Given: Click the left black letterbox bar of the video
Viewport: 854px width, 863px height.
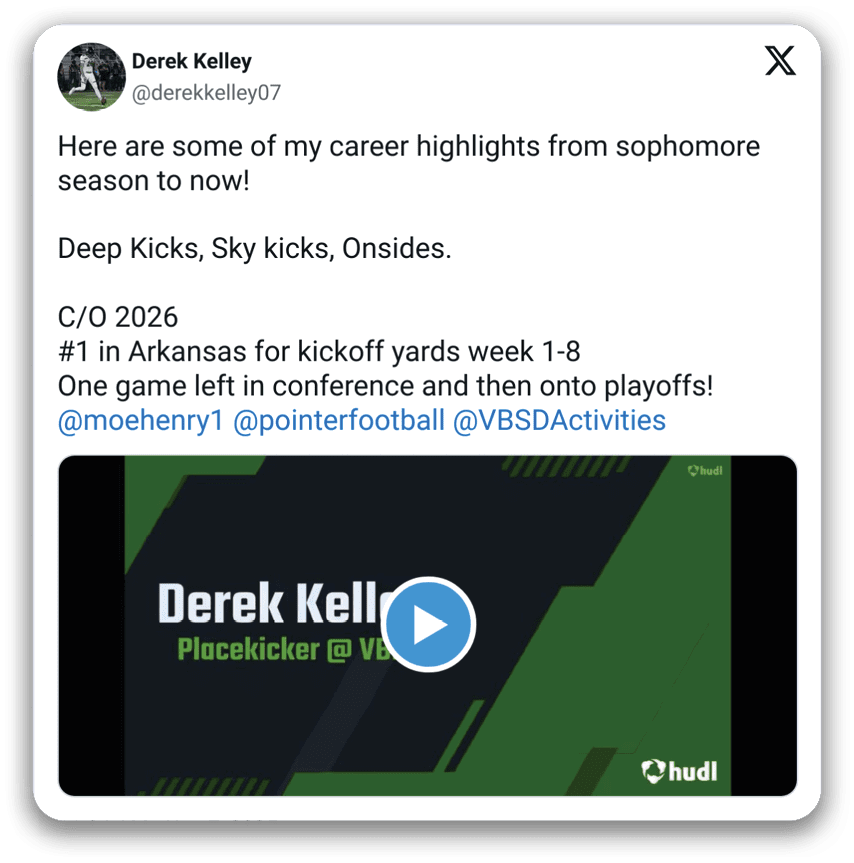Looking at the screenshot, I should pyautogui.click(x=91, y=625).
